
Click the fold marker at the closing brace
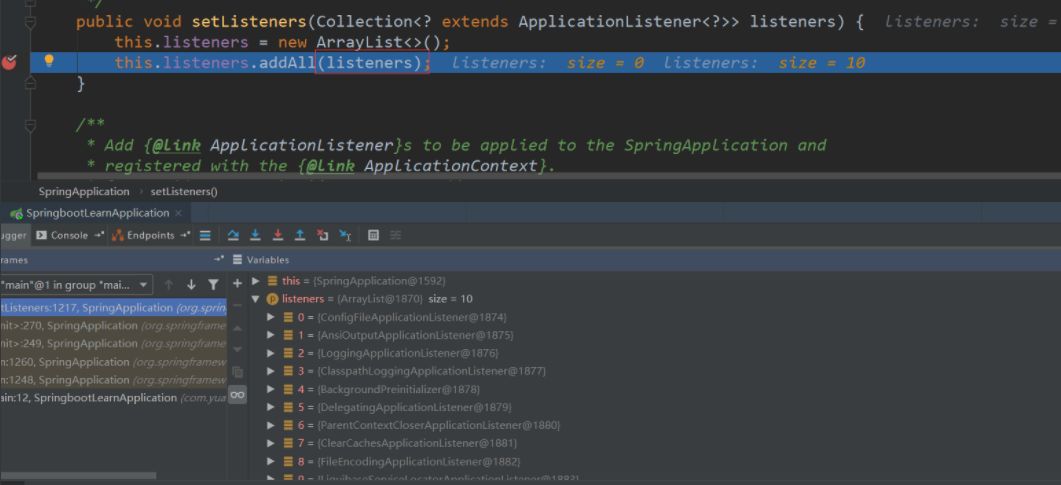click(x=29, y=83)
